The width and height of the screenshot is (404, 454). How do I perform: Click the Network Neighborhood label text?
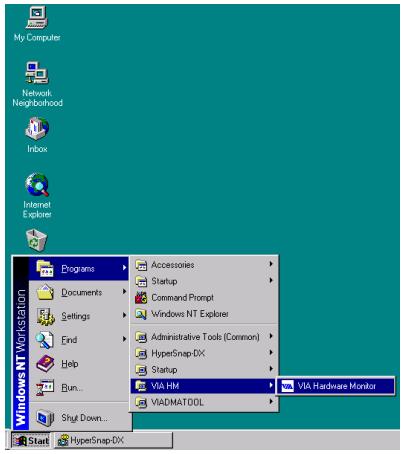[x=37, y=98]
